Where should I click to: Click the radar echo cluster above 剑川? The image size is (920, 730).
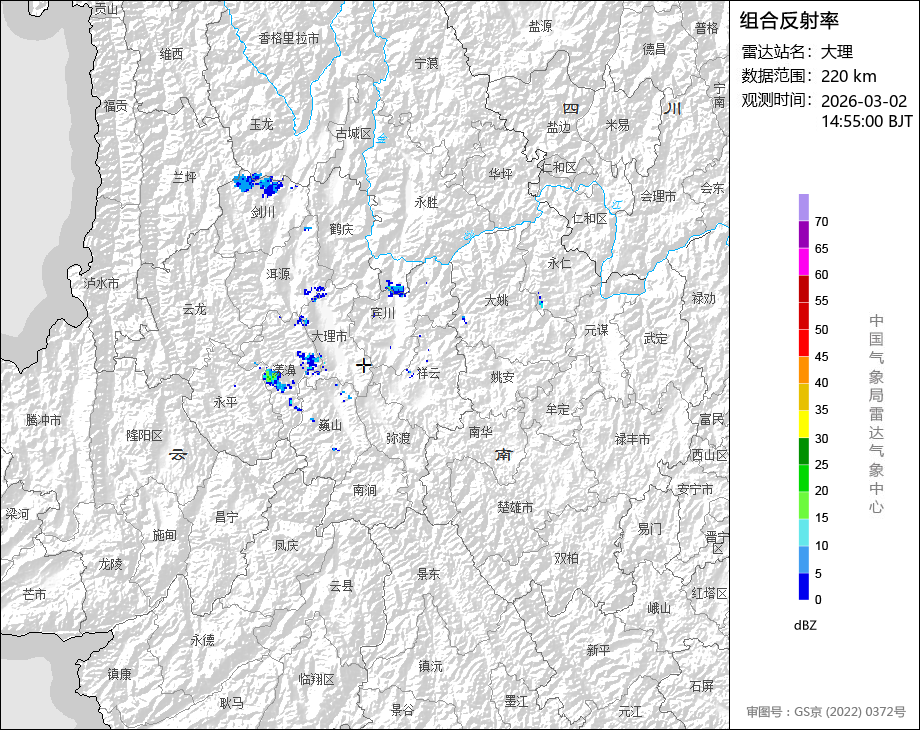tap(258, 183)
